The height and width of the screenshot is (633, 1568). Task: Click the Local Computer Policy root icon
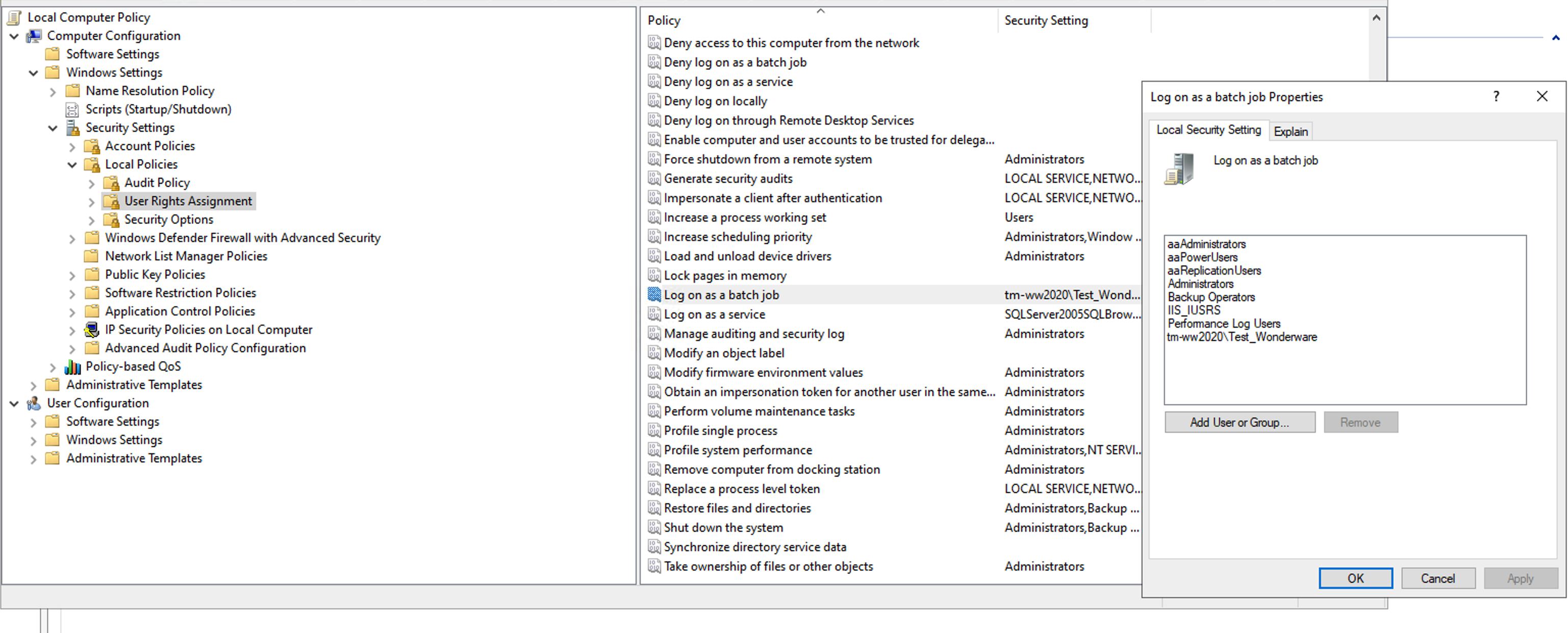(x=13, y=17)
